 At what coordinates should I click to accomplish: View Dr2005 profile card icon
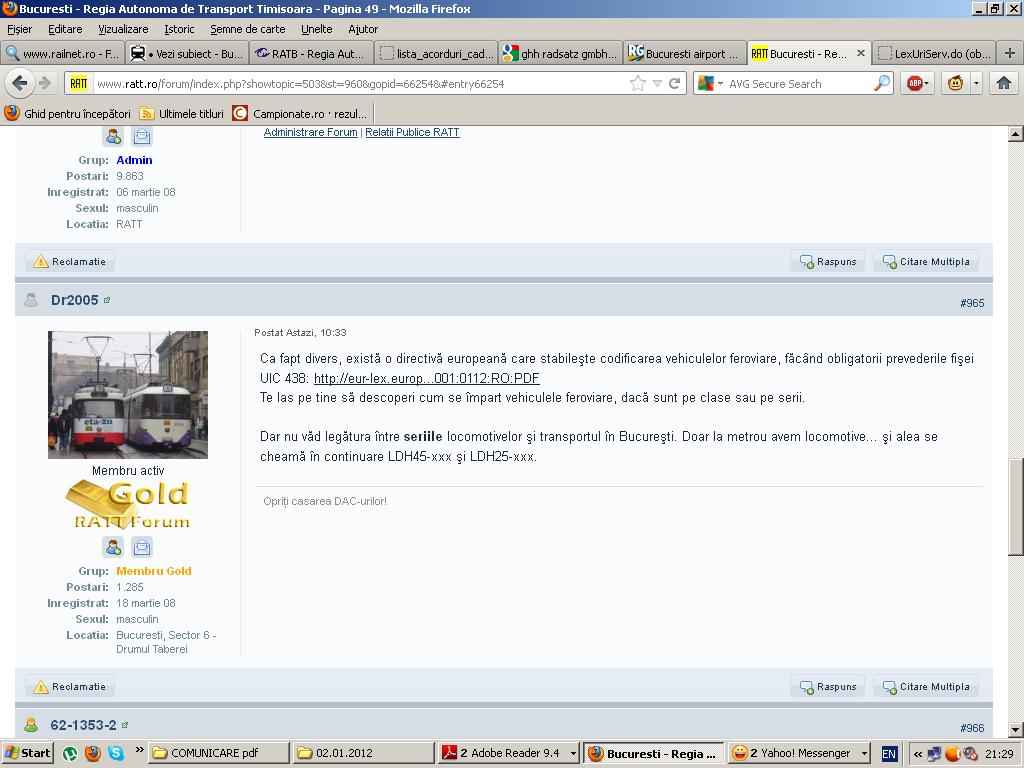[x=114, y=547]
